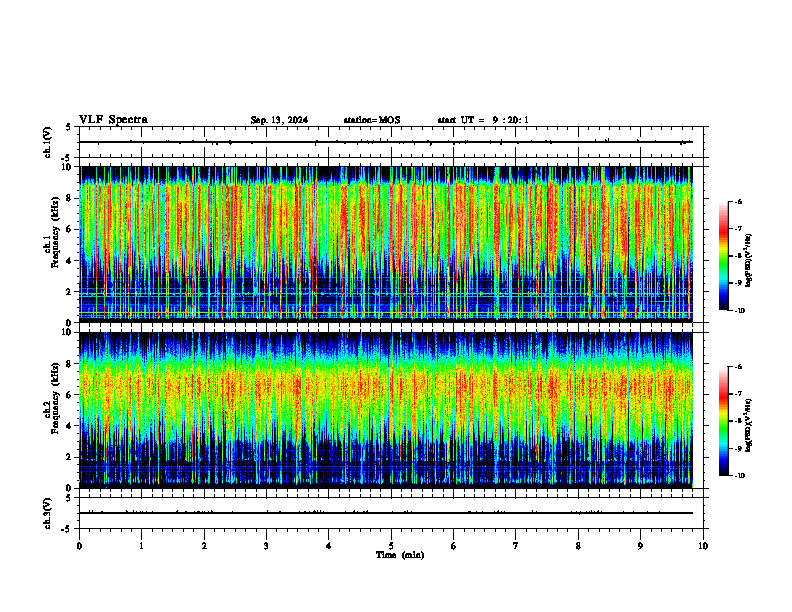
Task: Click the "5" tick on time axis
Action: [x=391, y=546]
